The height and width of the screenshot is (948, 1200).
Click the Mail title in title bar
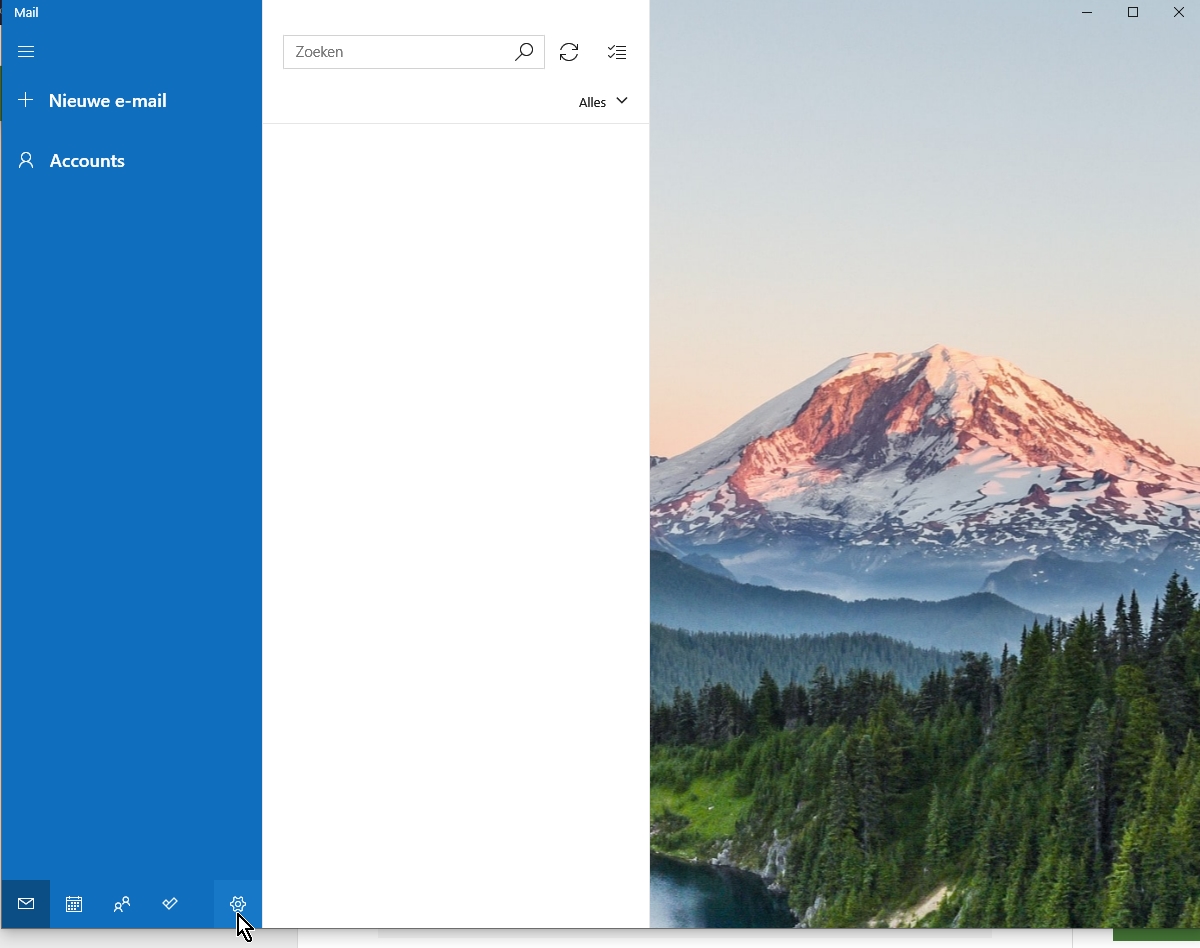point(27,13)
